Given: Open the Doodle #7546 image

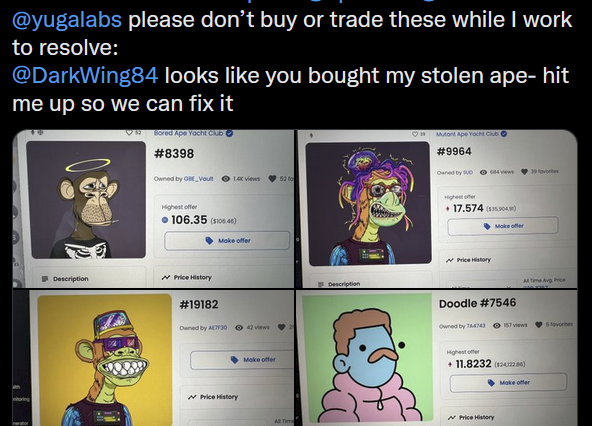Looking at the screenshot, I should (367, 358).
